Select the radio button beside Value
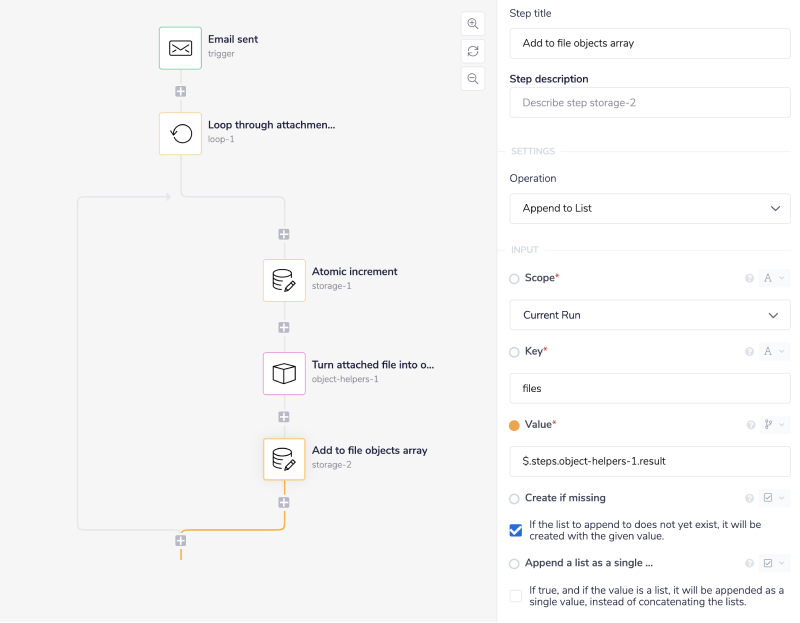The image size is (800, 623). [515, 425]
